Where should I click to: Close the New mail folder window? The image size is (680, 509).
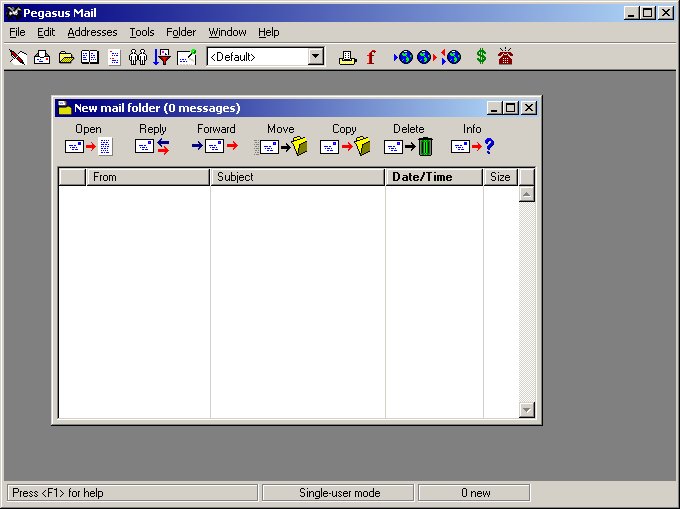(x=529, y=108)
